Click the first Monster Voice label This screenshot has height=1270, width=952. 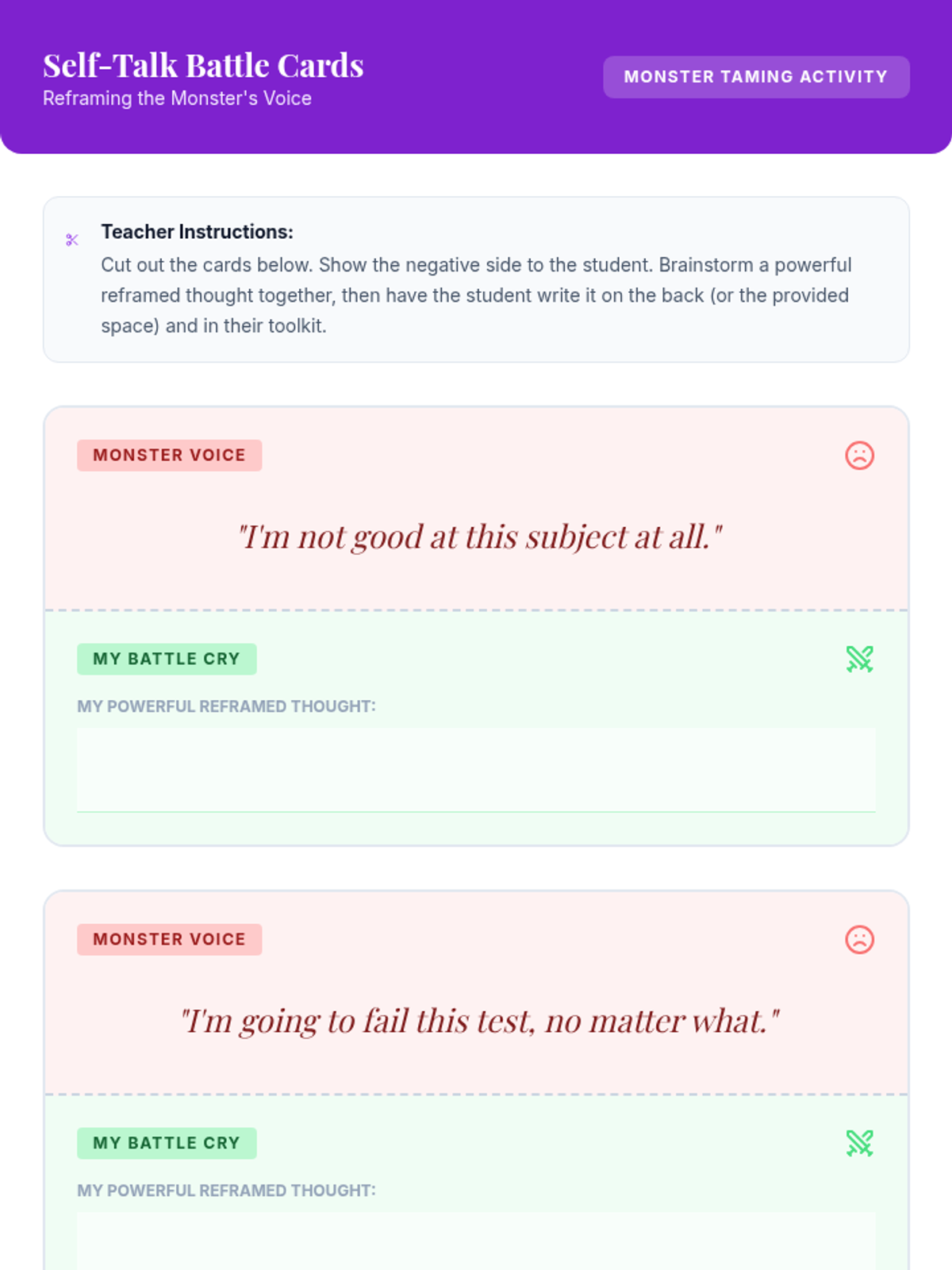169,456
